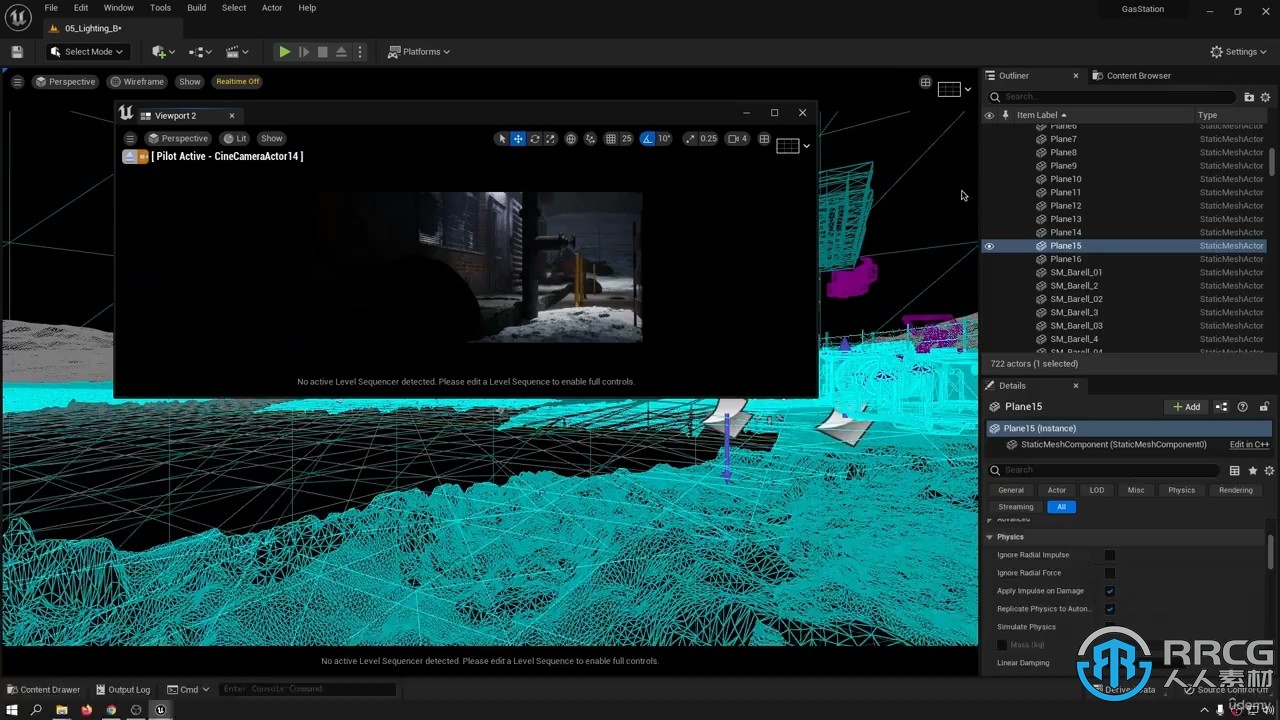Open the Blueprints toolbar menu
The image size is (1280, 720).
201,52
